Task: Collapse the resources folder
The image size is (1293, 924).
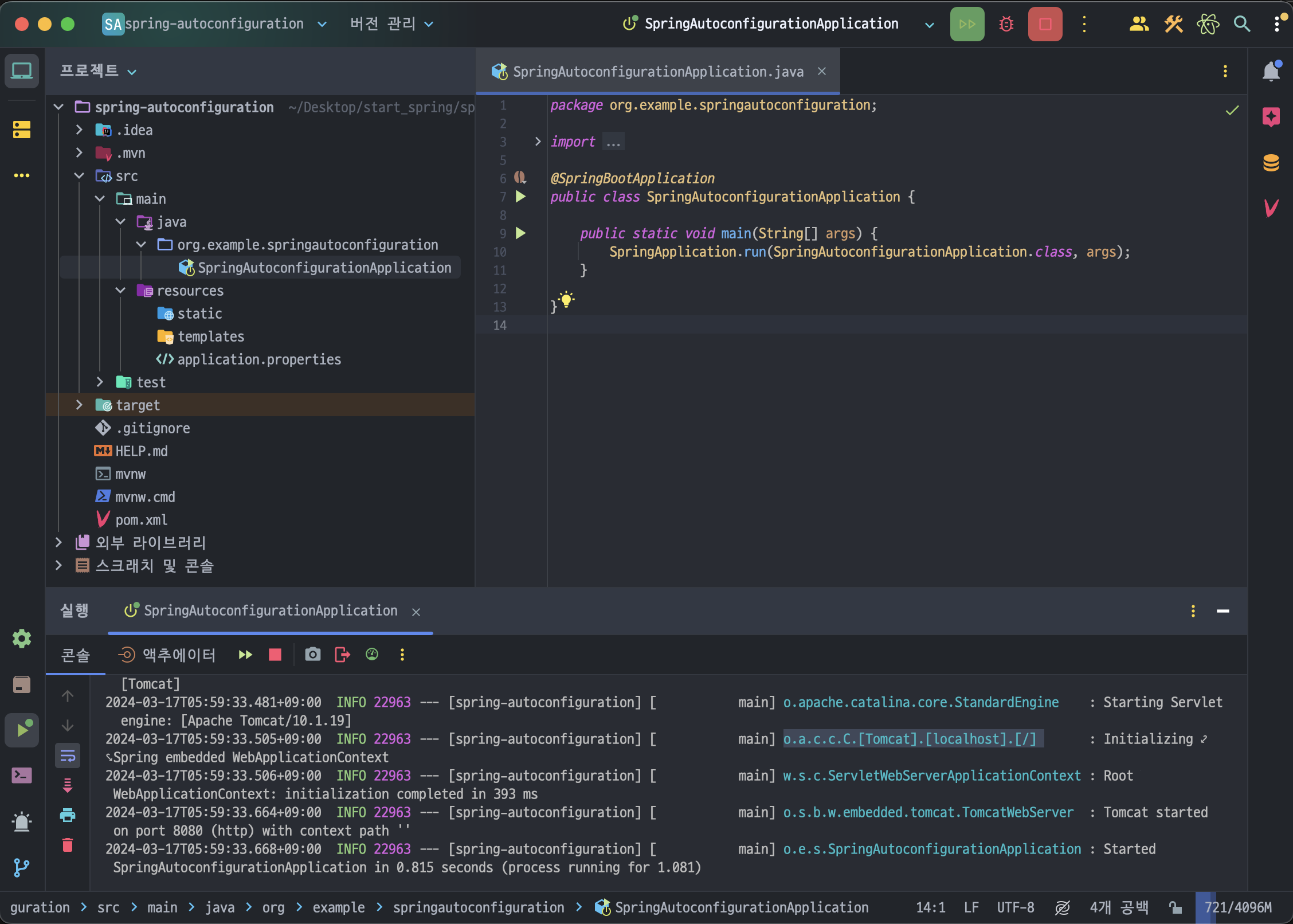Action: (x=120, y=291)
